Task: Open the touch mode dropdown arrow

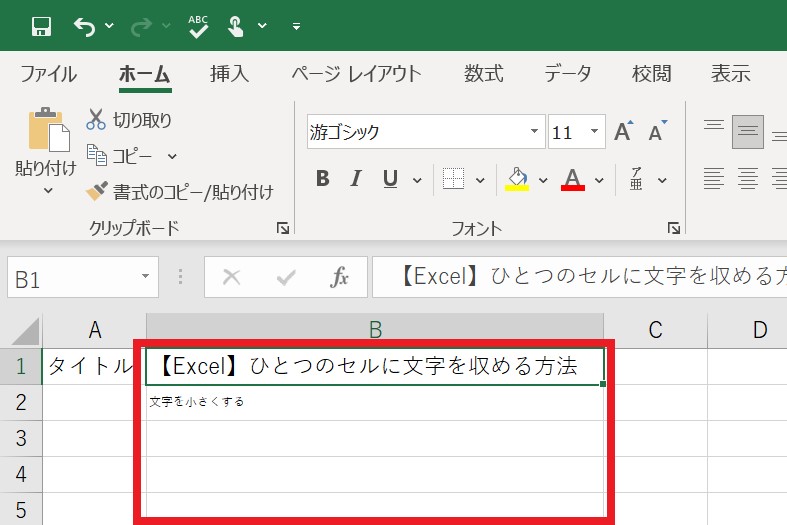Action: (x=262, y=25)
